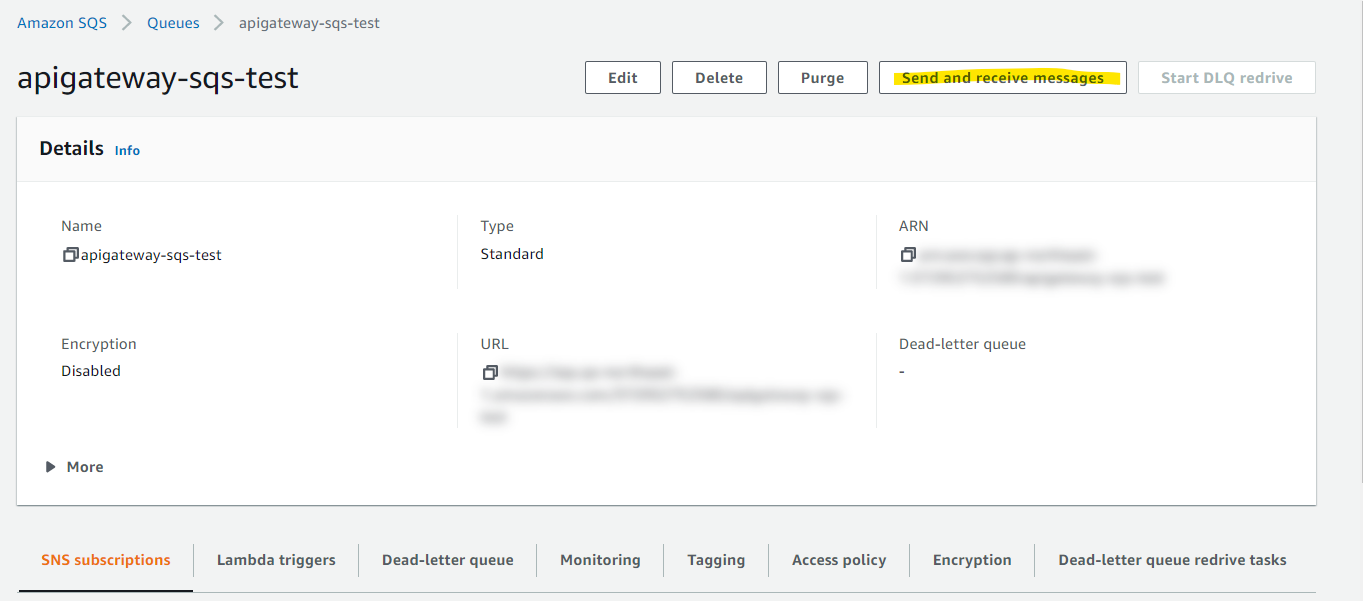Go back to the Queues list
This screenshot has height=601, width=1363.
(x=173, y=22)
